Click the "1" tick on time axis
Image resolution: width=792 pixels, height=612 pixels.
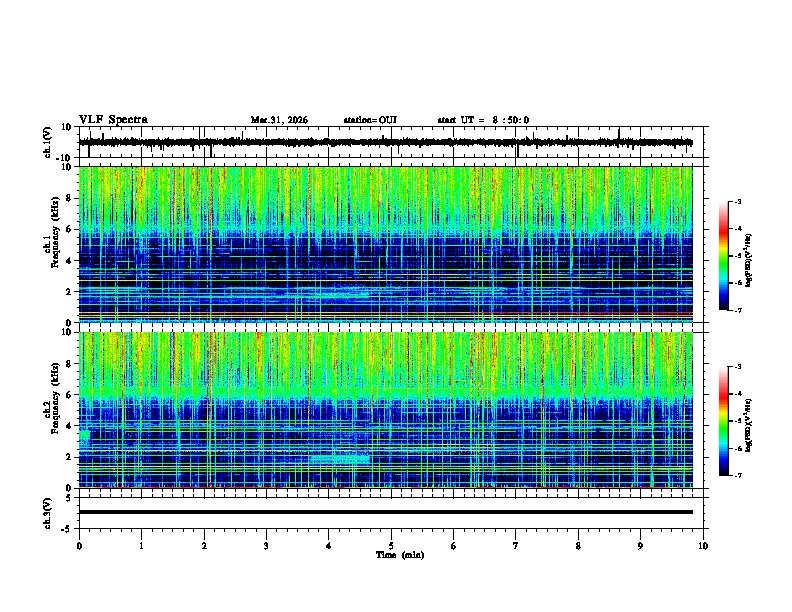pos(141,546)
